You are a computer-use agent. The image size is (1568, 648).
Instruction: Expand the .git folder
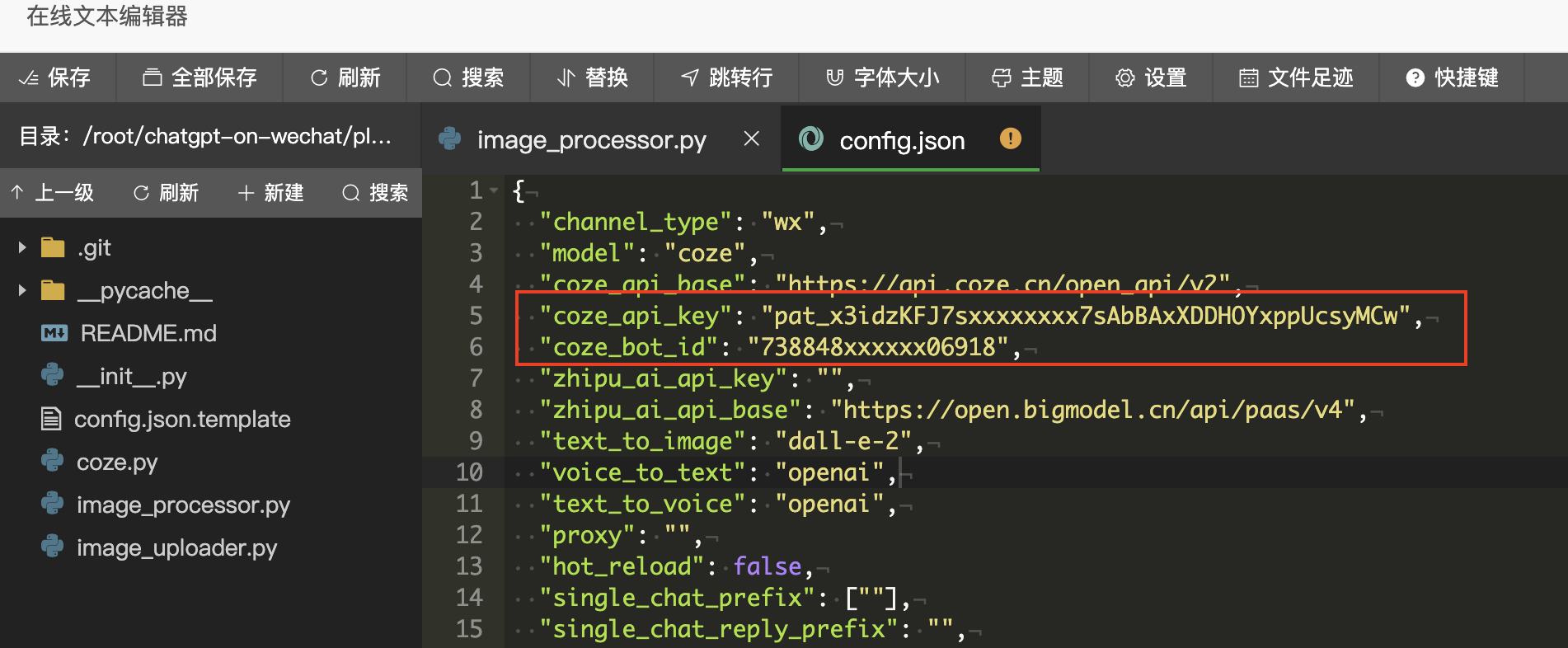pos(22,247)
